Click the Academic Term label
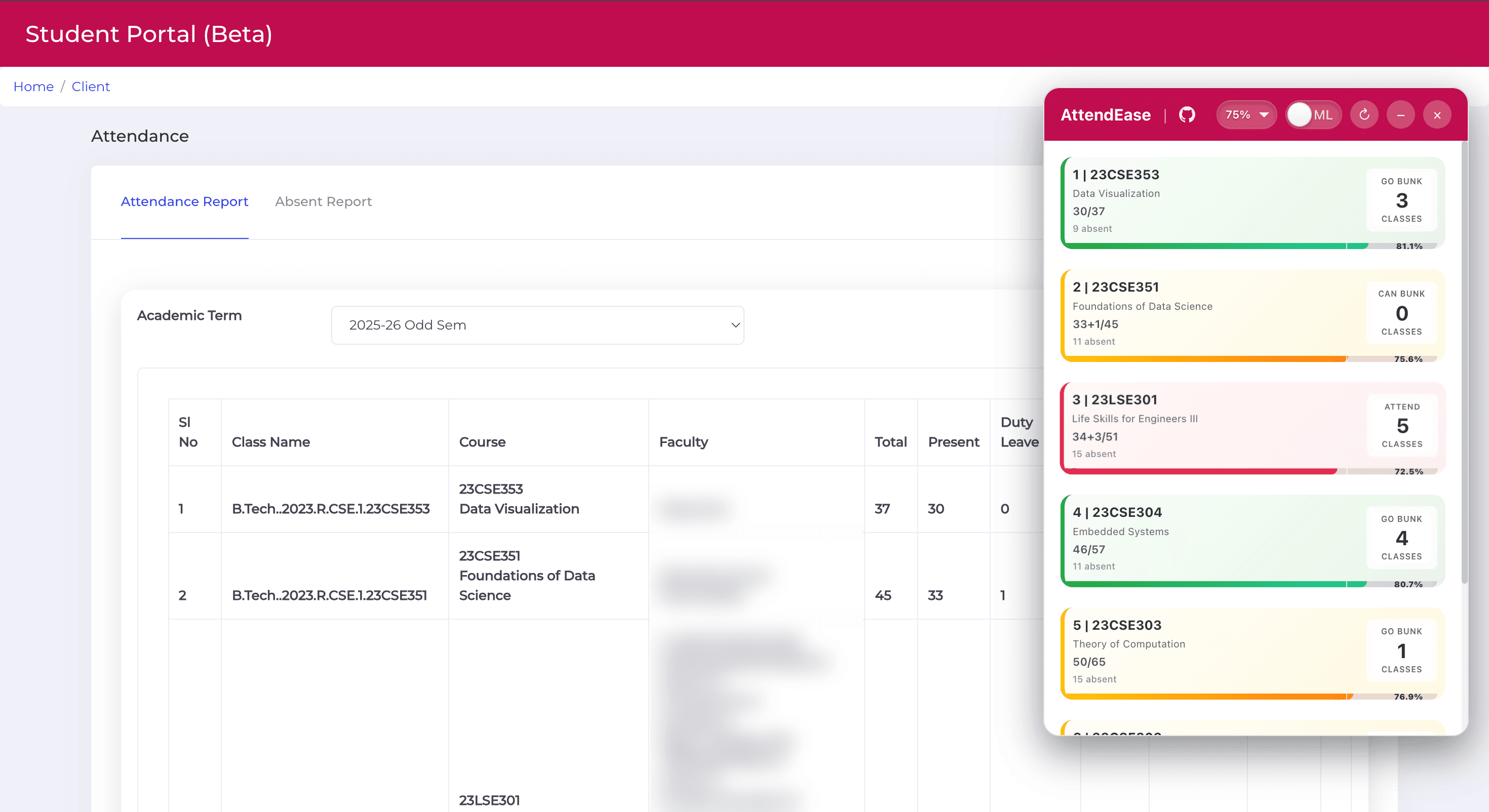Image resolution: width=1489 pixels, height=812 pixels. [x=189, y=315]
